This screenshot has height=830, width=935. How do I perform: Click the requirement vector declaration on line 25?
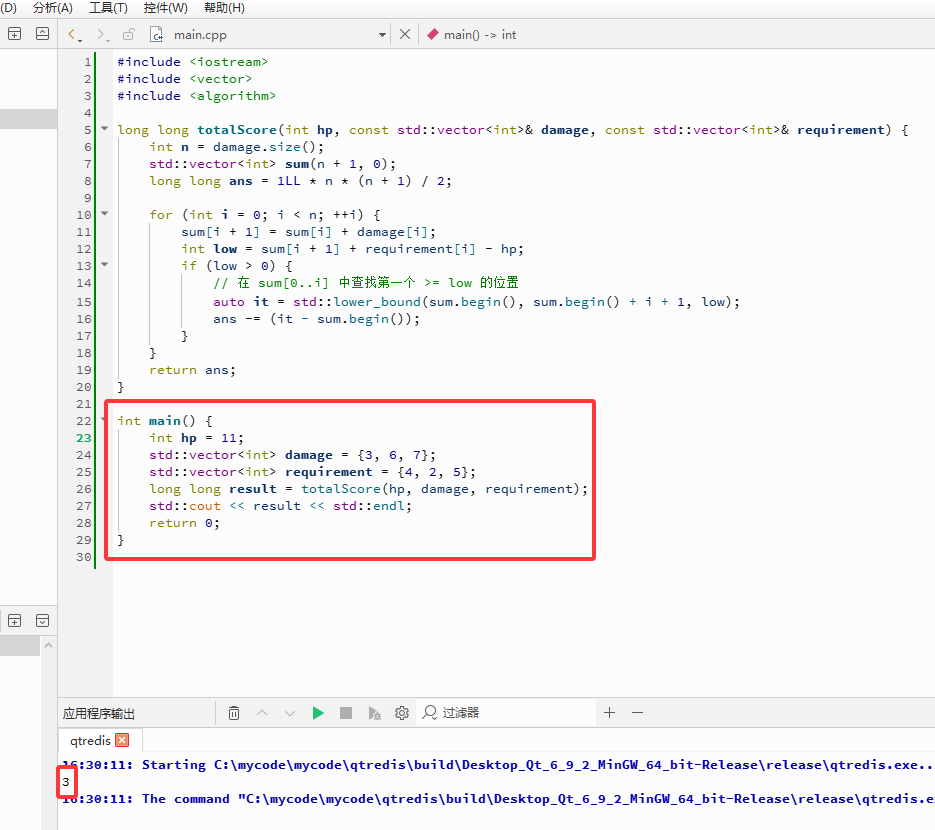(x=312, y=472)
